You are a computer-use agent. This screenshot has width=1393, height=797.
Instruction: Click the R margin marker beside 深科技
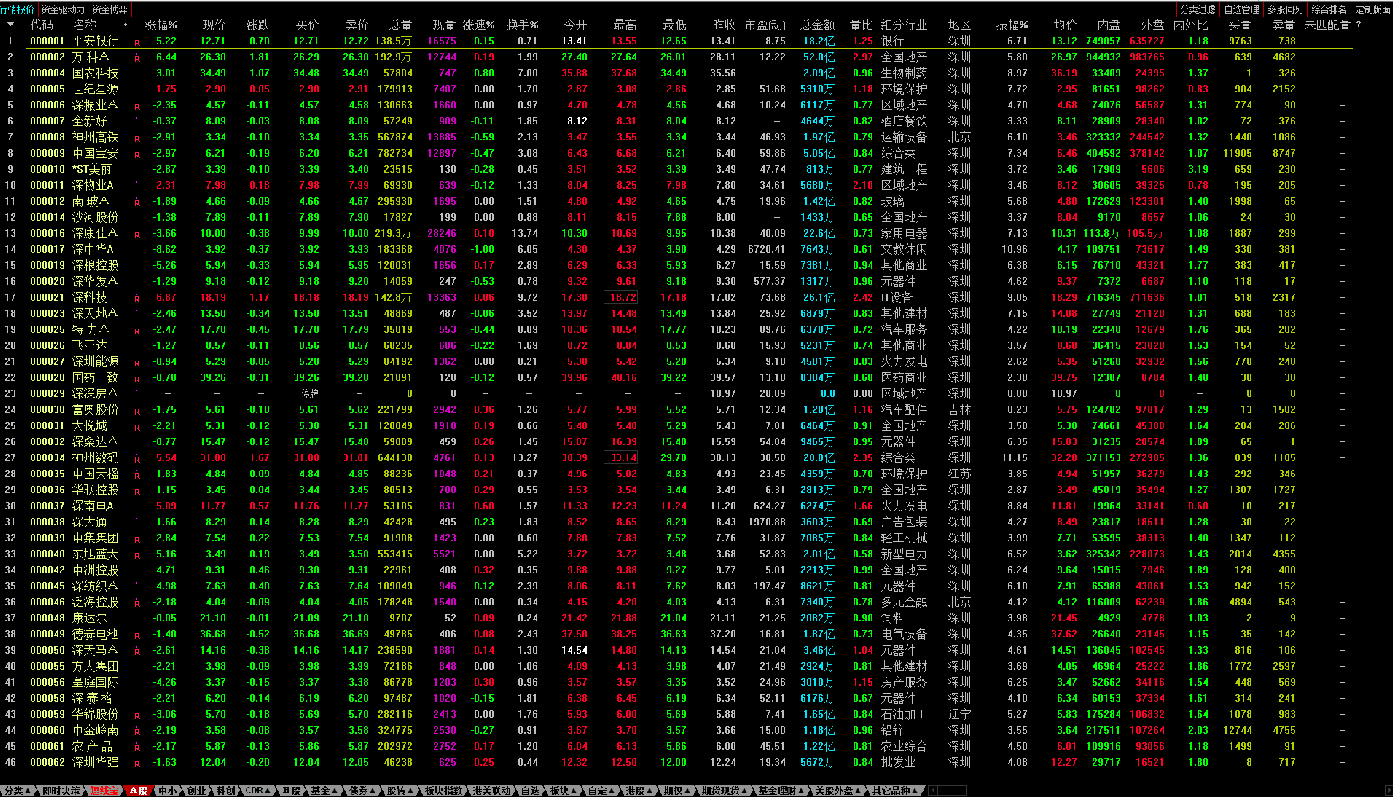tap(137, 298)
